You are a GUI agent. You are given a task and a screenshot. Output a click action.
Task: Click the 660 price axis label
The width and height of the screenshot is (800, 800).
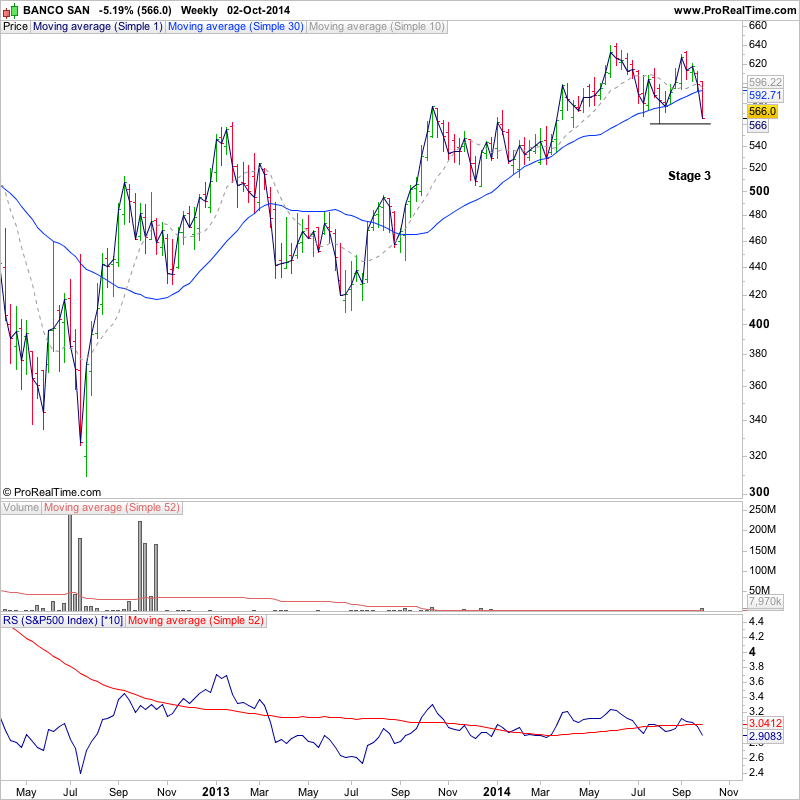tap(758, 26)
